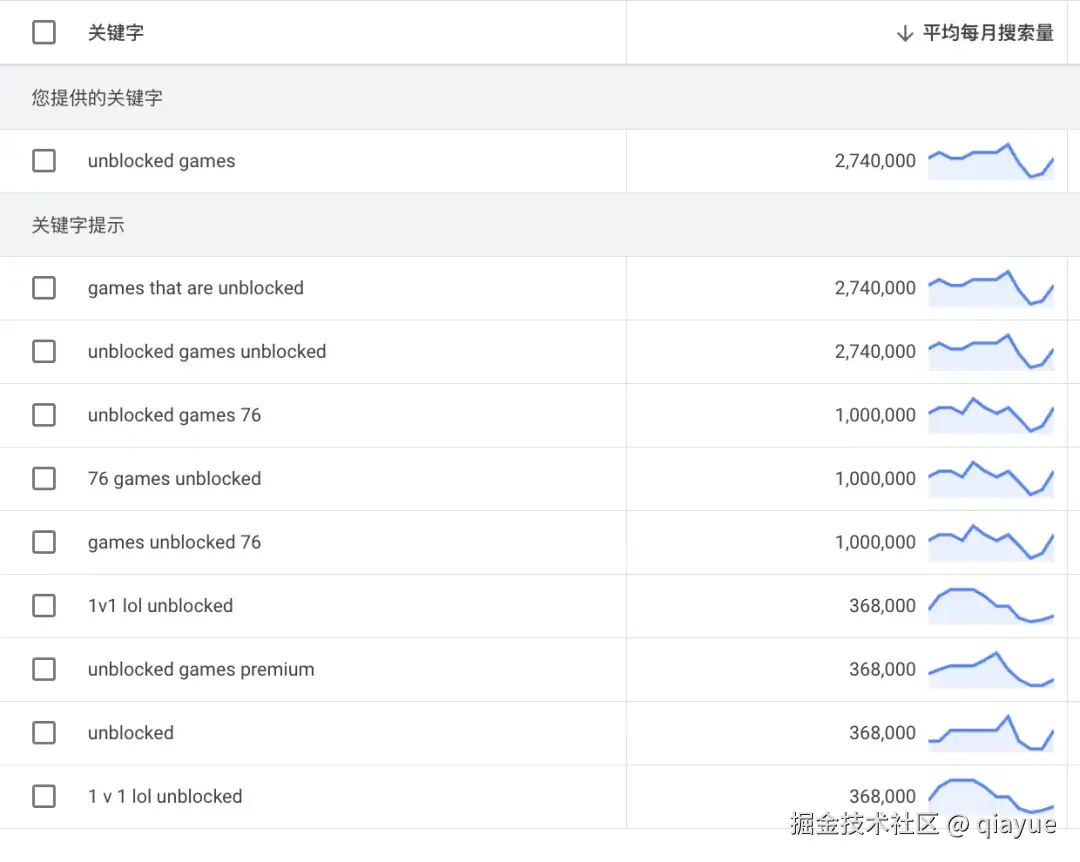This screenshot has height=862, width=1080.
Task: Click the 关键字提示 section header
Action: click(x=78, y=225)
